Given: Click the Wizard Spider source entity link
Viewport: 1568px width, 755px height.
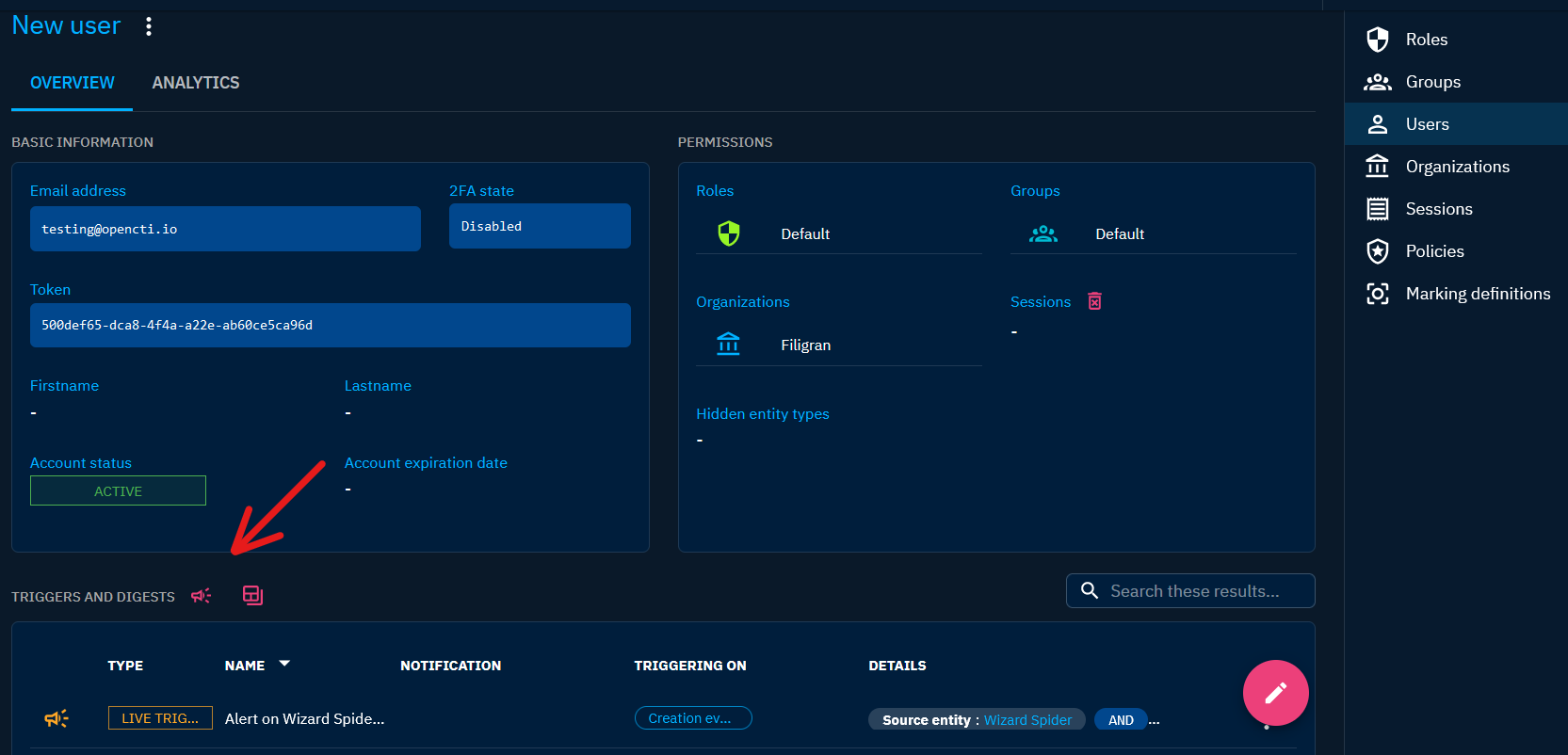Looking at the screenshot, I should [x=1027, y=720].
